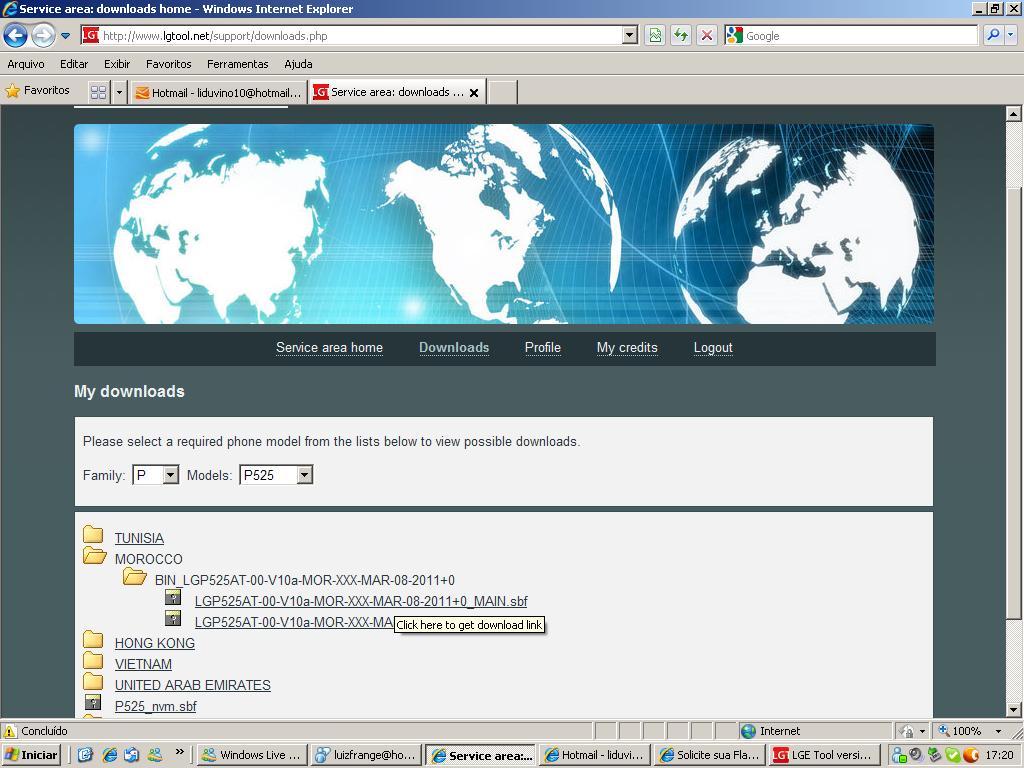1024x768 pixels.
Task: Select the Service area: downloads tab
Action: pyautogui.click(x=389, y=92)
